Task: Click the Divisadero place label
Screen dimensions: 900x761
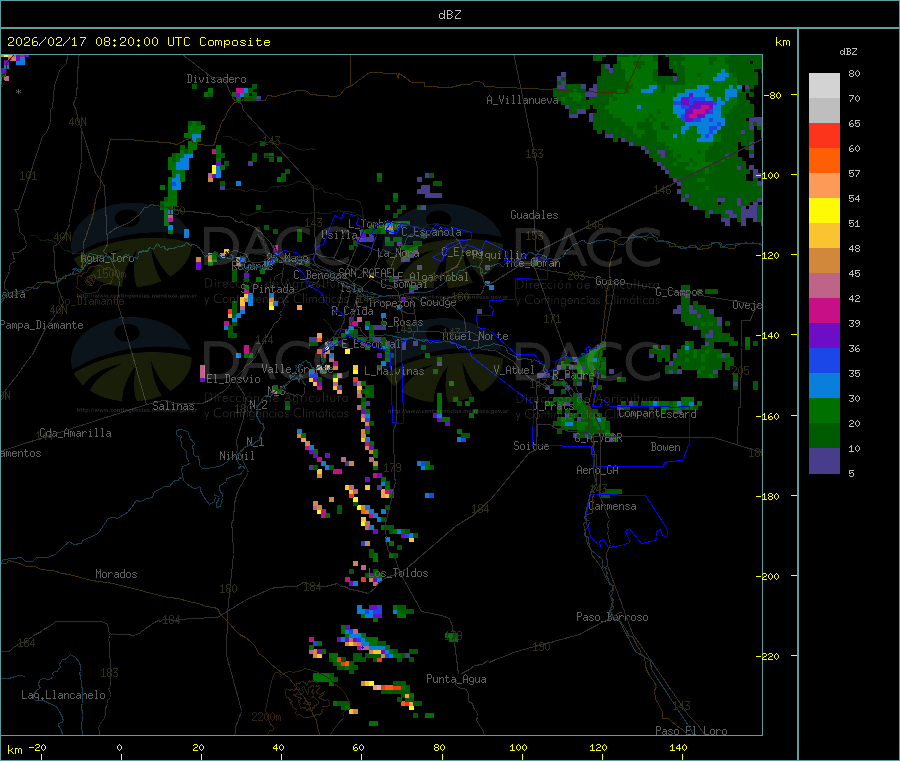Action: coord(216,79)
